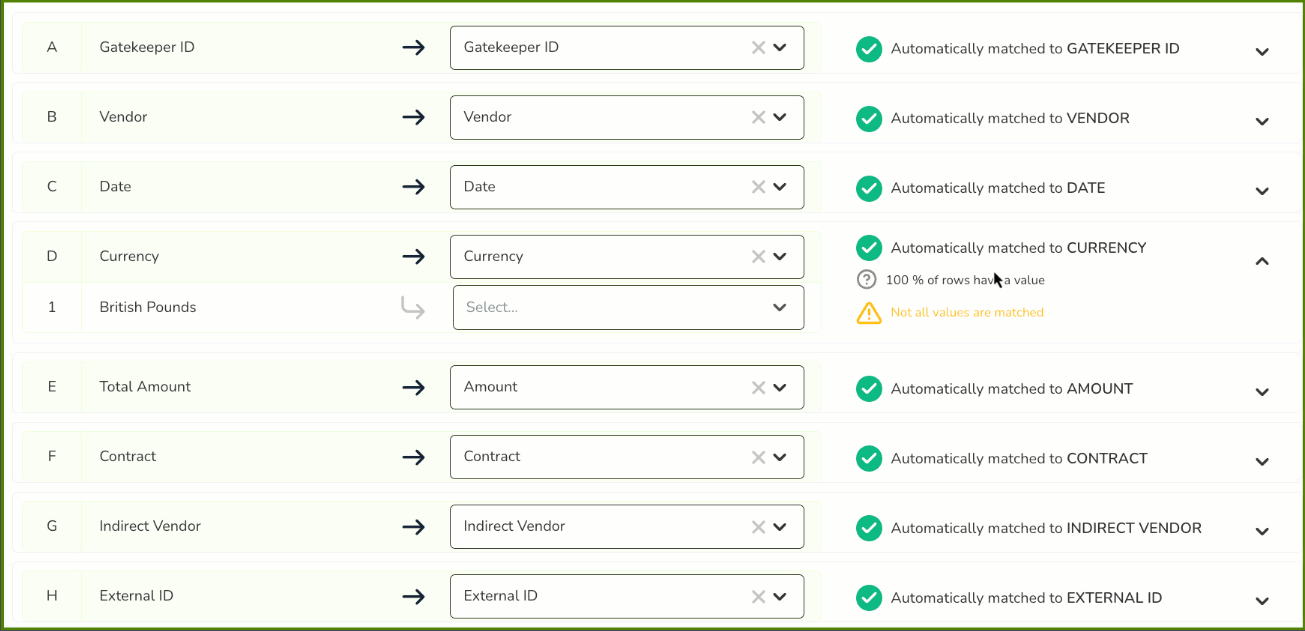The width and height of the screenshot is (1305, 631).
Task: Click the curved sub-row arrow beside British Pounds
Action: [413, 307]
